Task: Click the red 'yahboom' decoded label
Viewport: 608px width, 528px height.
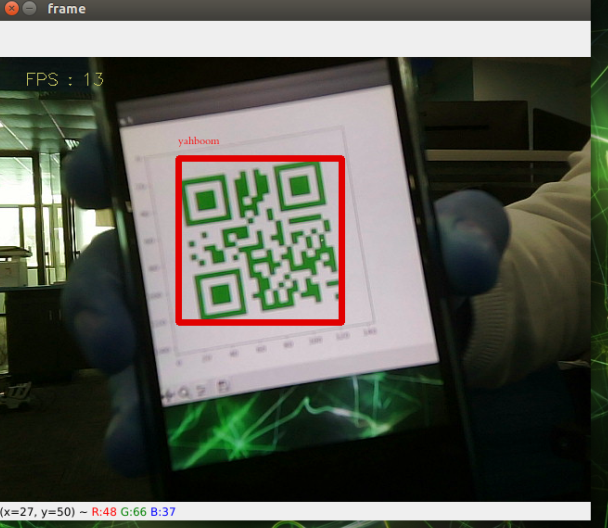Action: click(x=198, y=142)
